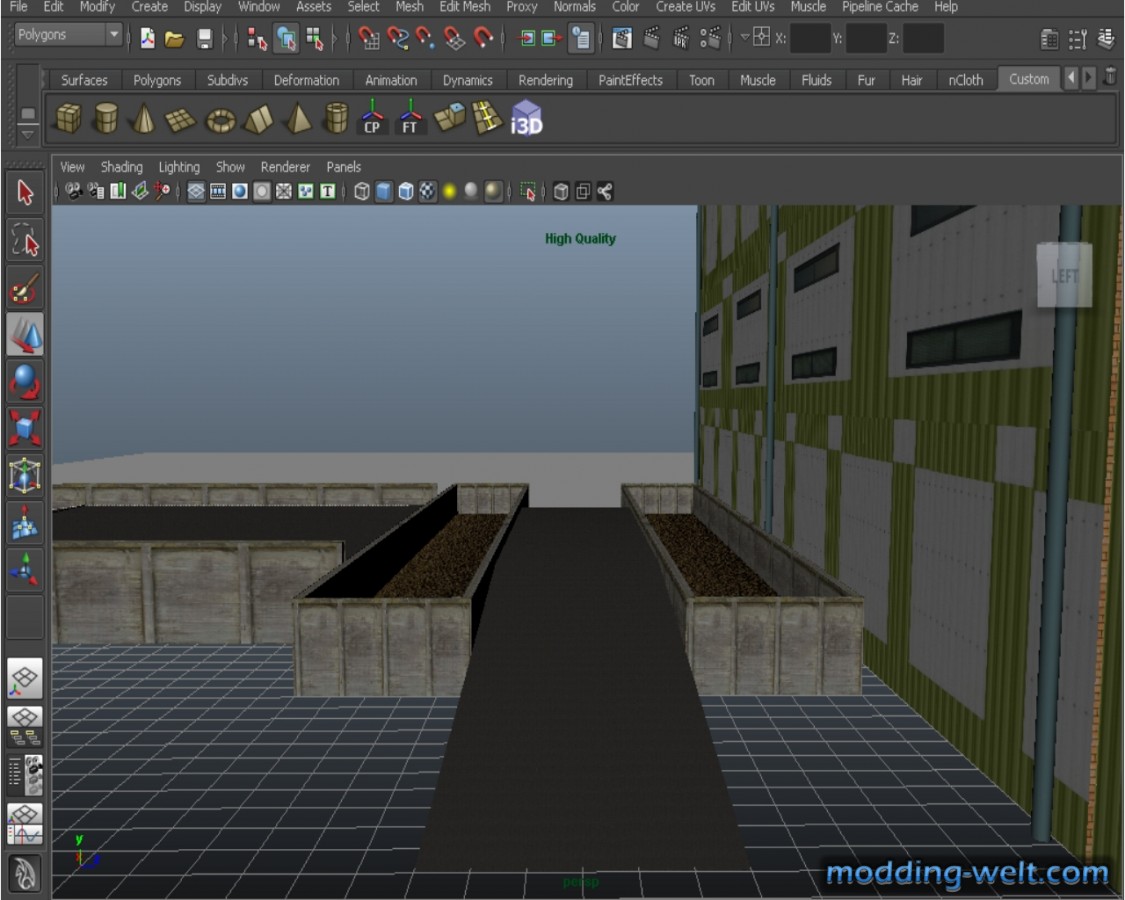The image size is (1125, 900).
Task: Create a polygon cylinder from the shelf
Action: (x=106, y=118)
